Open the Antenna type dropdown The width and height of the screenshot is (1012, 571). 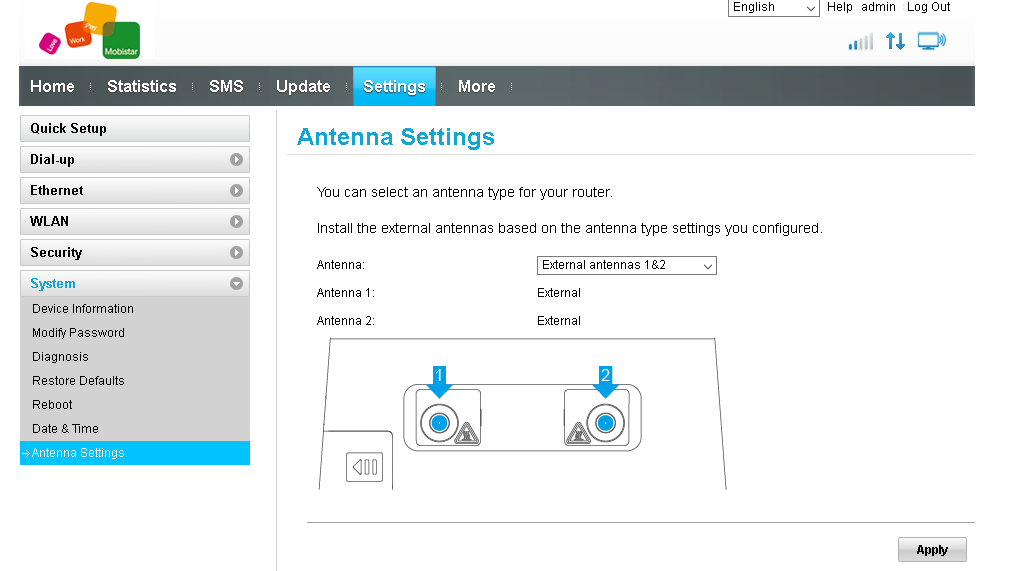click(x=626, y=265)
